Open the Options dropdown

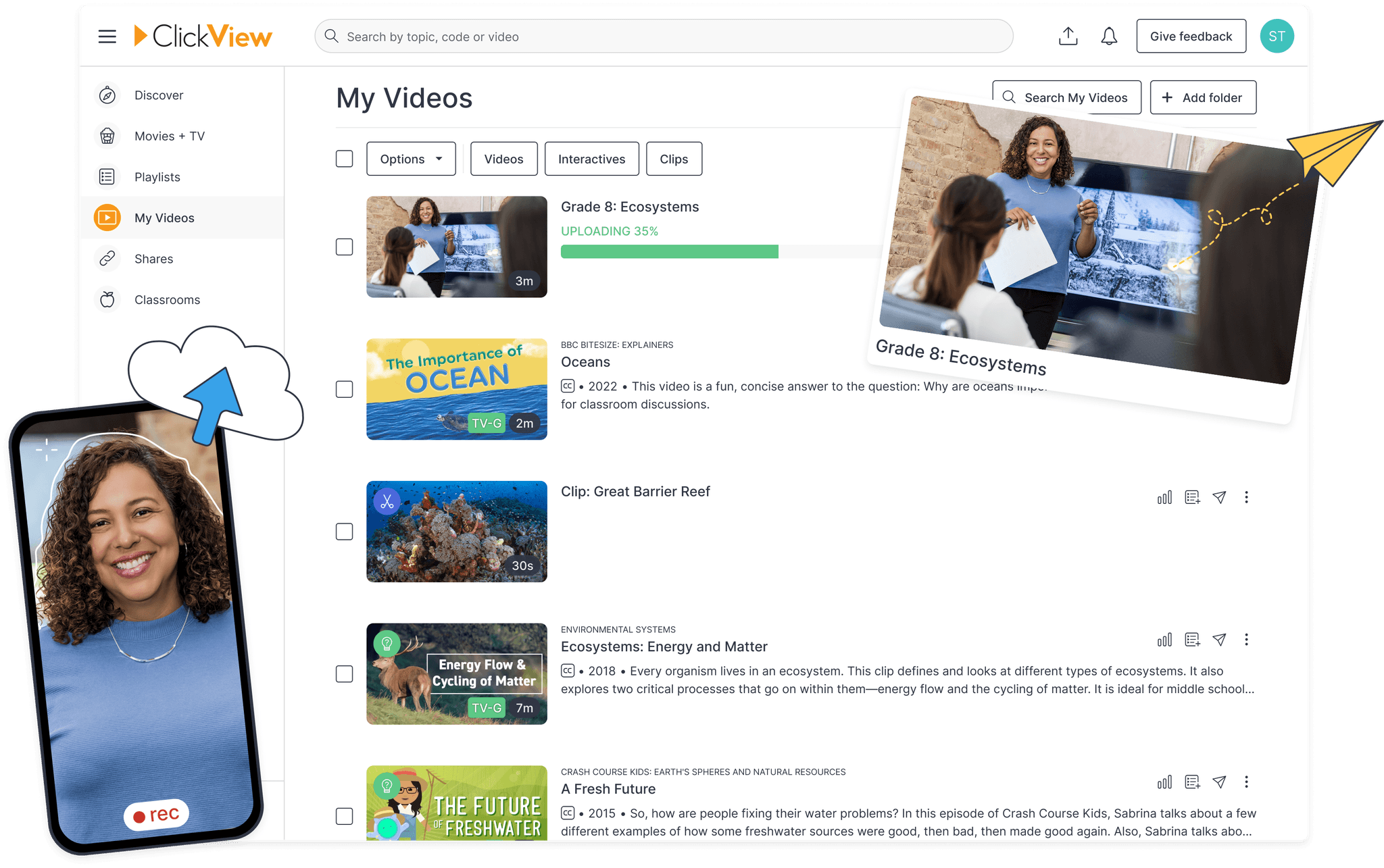(411, 158)
